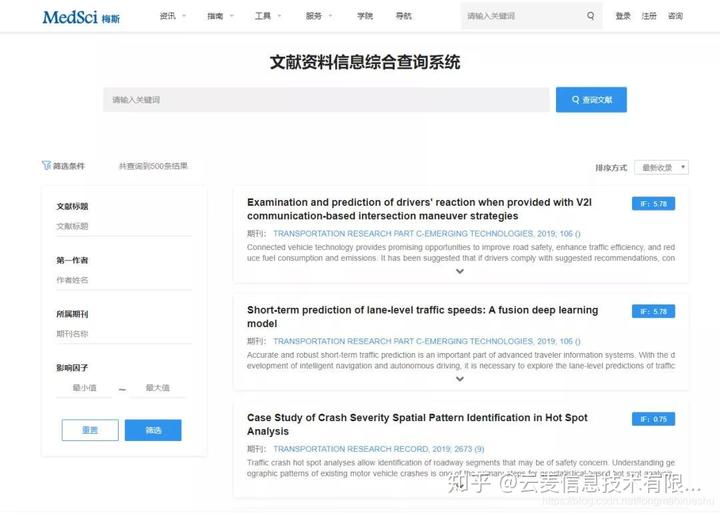The height and width of the screenshot is (513, 720).
Task: Go to the 导航 nav item
Action: pyautogui.click(x=404, y=16)
